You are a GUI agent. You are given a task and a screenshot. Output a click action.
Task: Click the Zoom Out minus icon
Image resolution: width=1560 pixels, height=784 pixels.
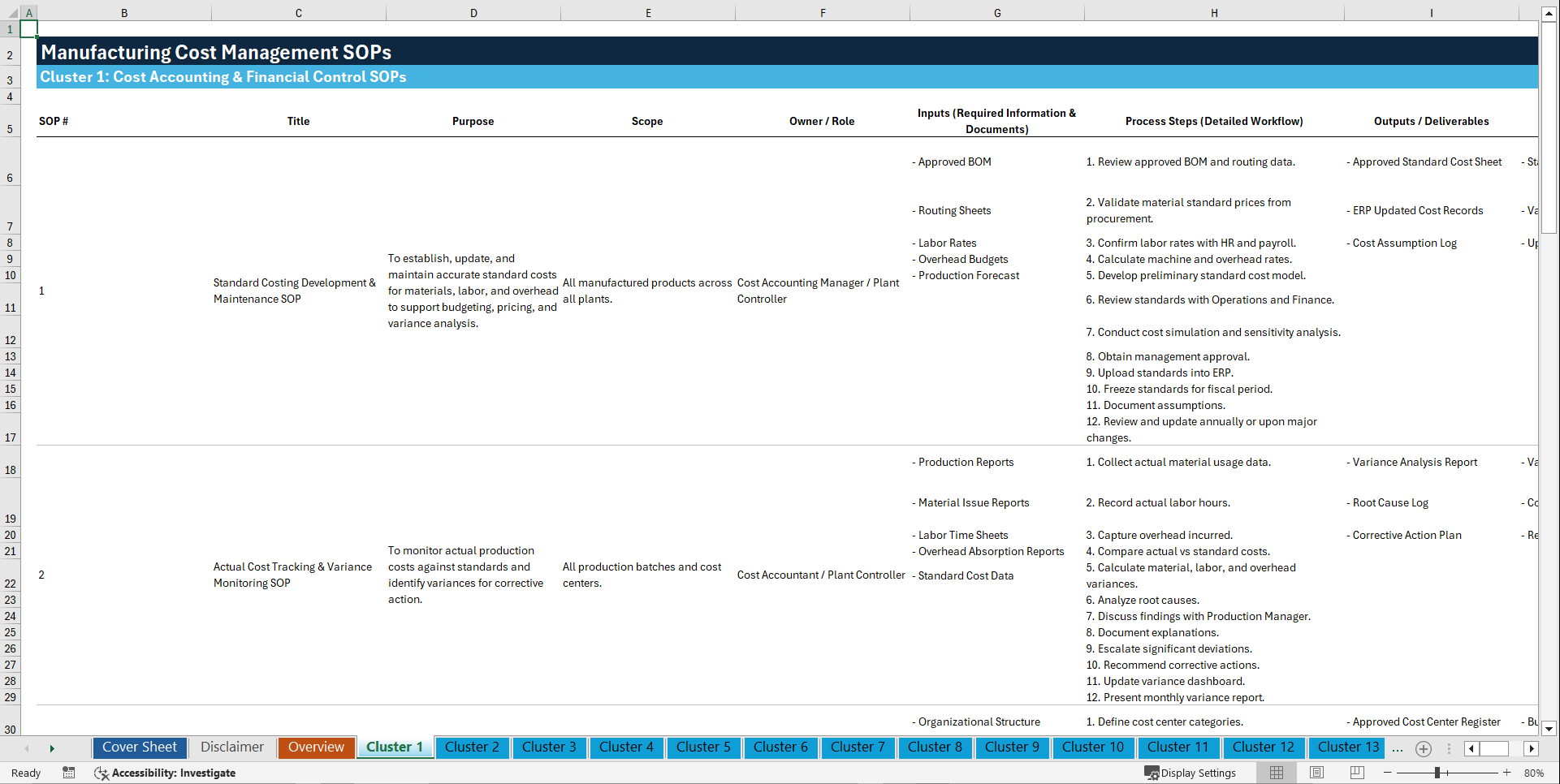(1388, 773)
